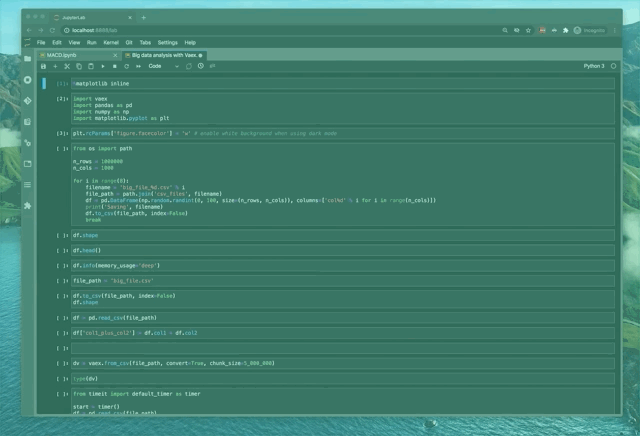
Task: Switch to the MACD.ipynb tab
Action: pyautogui.click(x=63, y=55)
